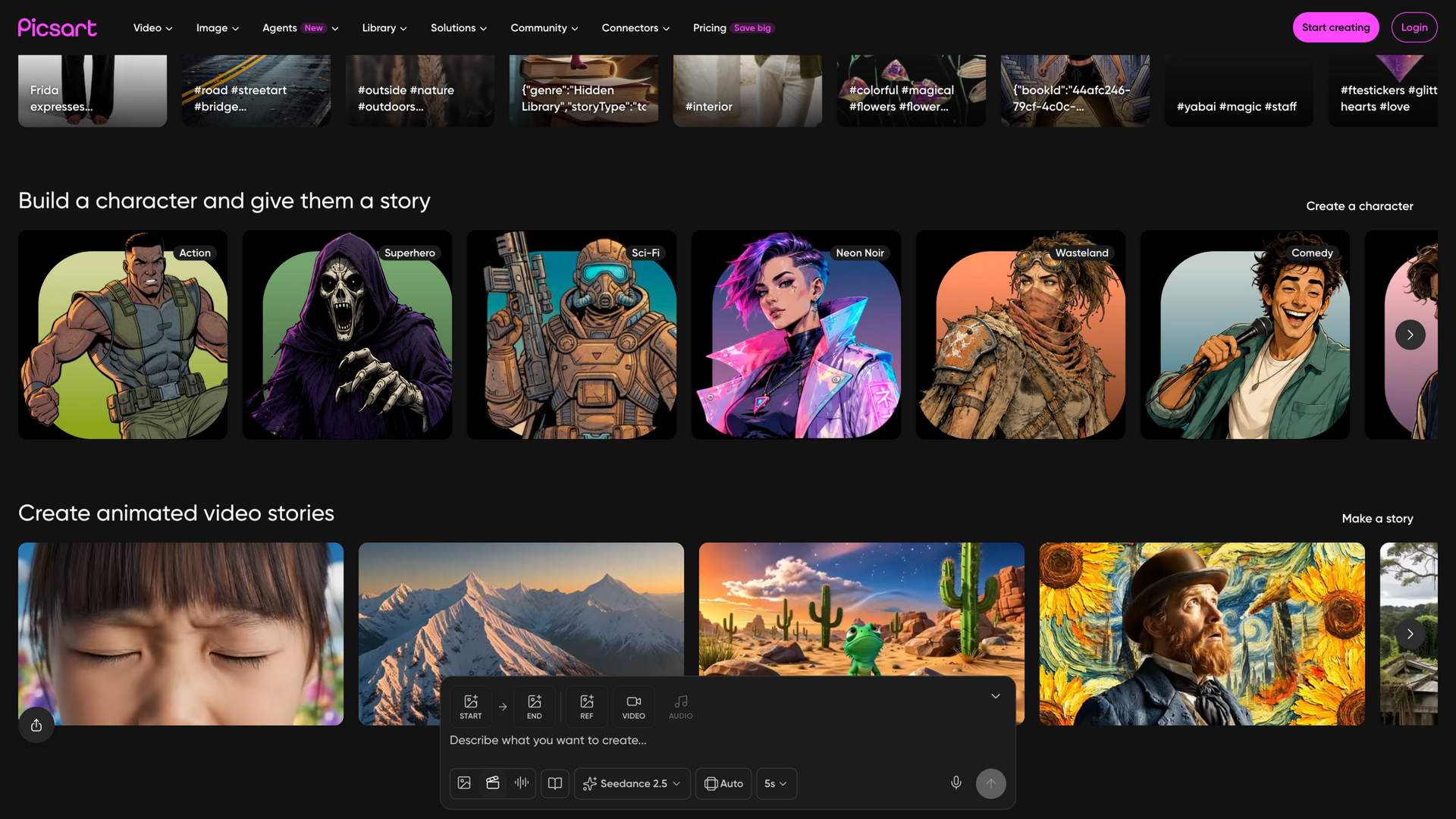
Task: Click the Picsart logo
Action: tap(58, 28)
